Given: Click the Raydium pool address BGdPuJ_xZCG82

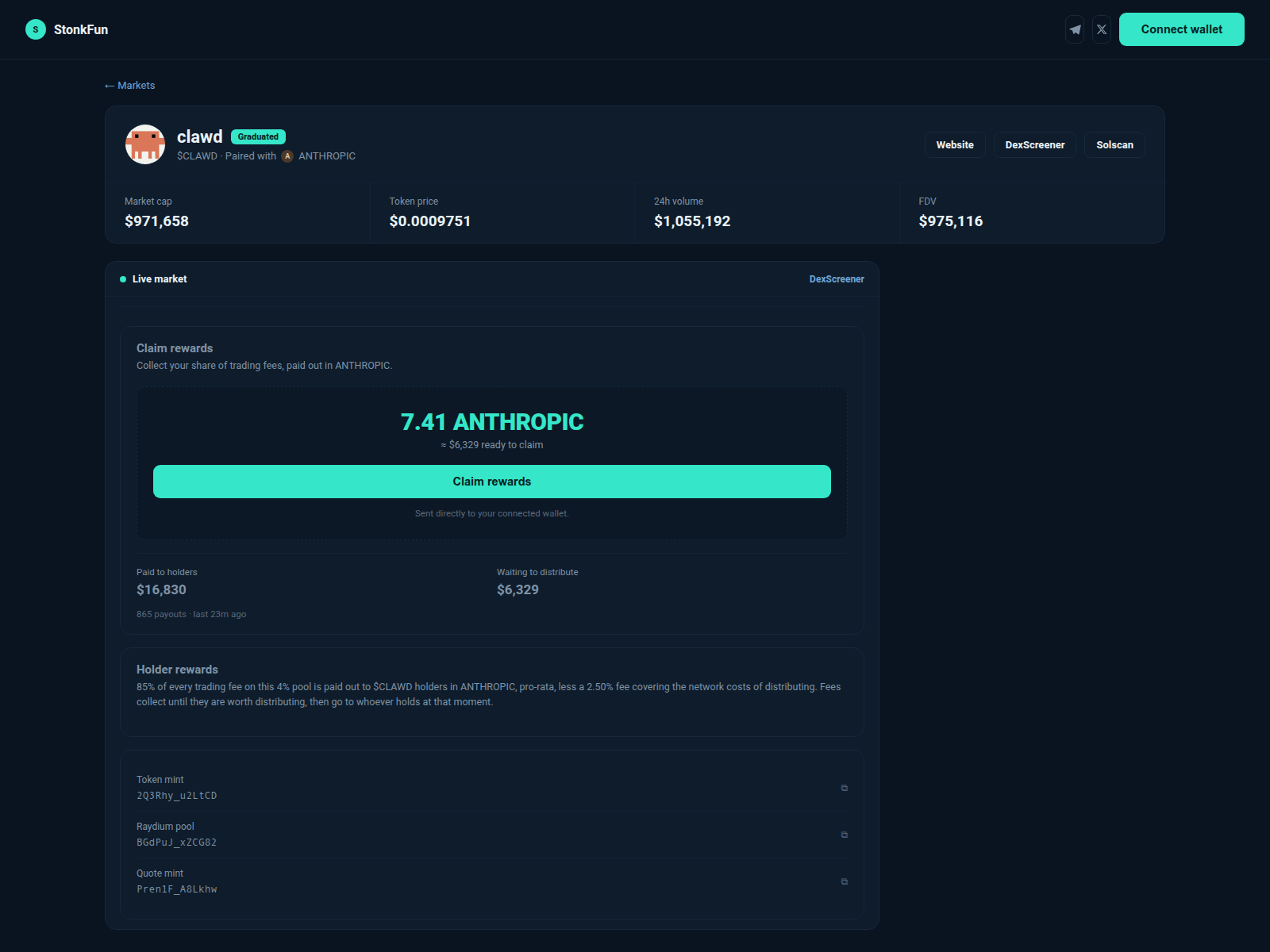Looking at the screenshot, I should (x=176, y=843).
